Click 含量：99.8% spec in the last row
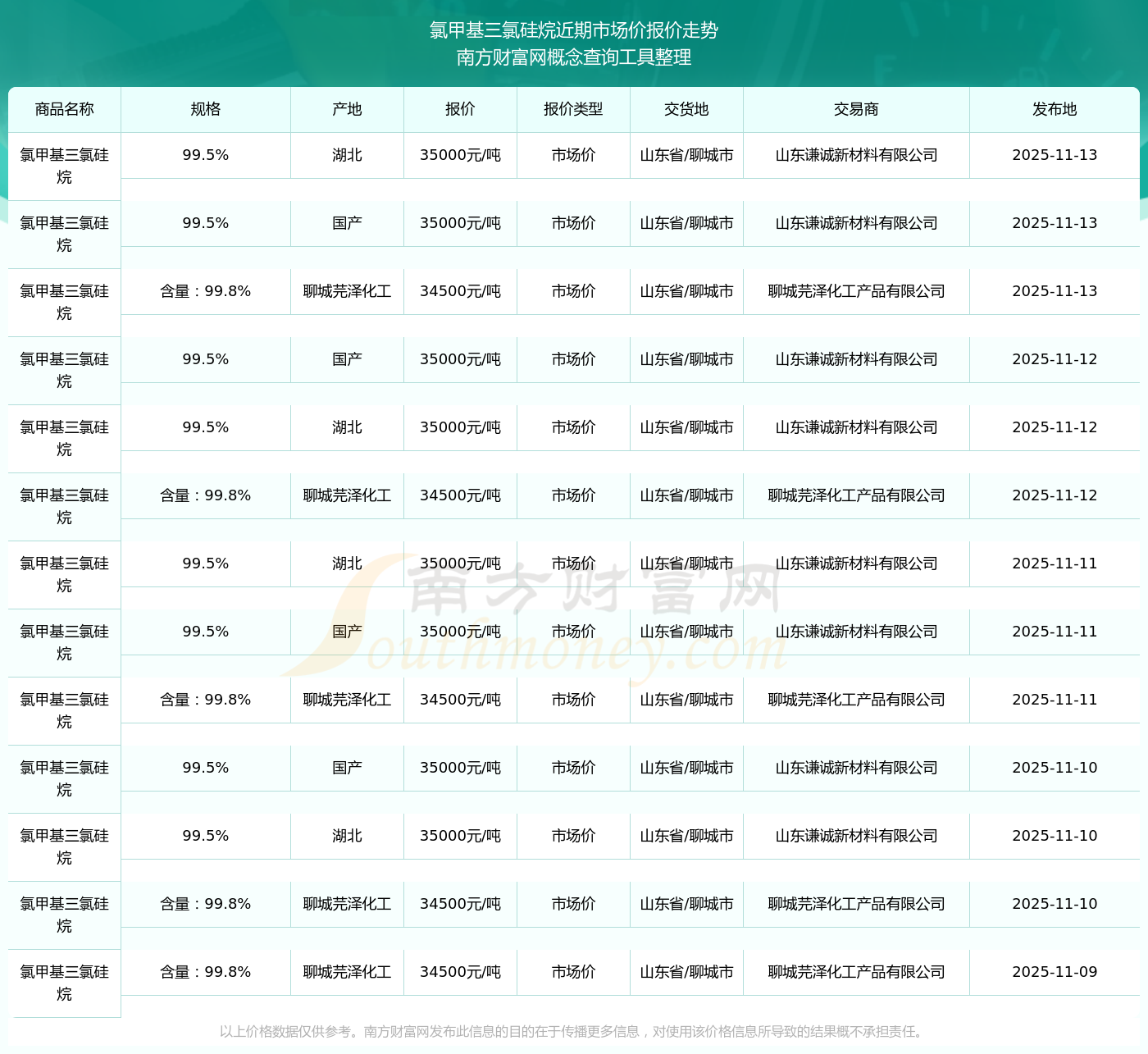This screenshot has height=1054, width=1148. coord(205,972)
